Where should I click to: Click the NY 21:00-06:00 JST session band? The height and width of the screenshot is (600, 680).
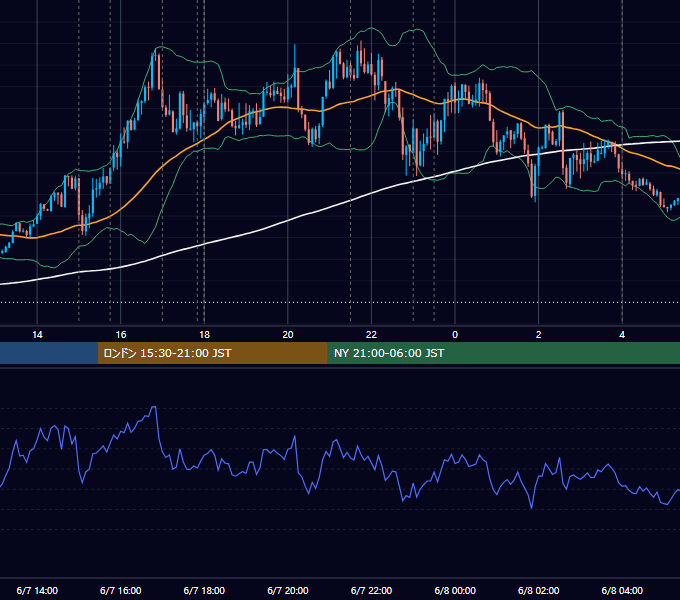(x=503, y=353)
